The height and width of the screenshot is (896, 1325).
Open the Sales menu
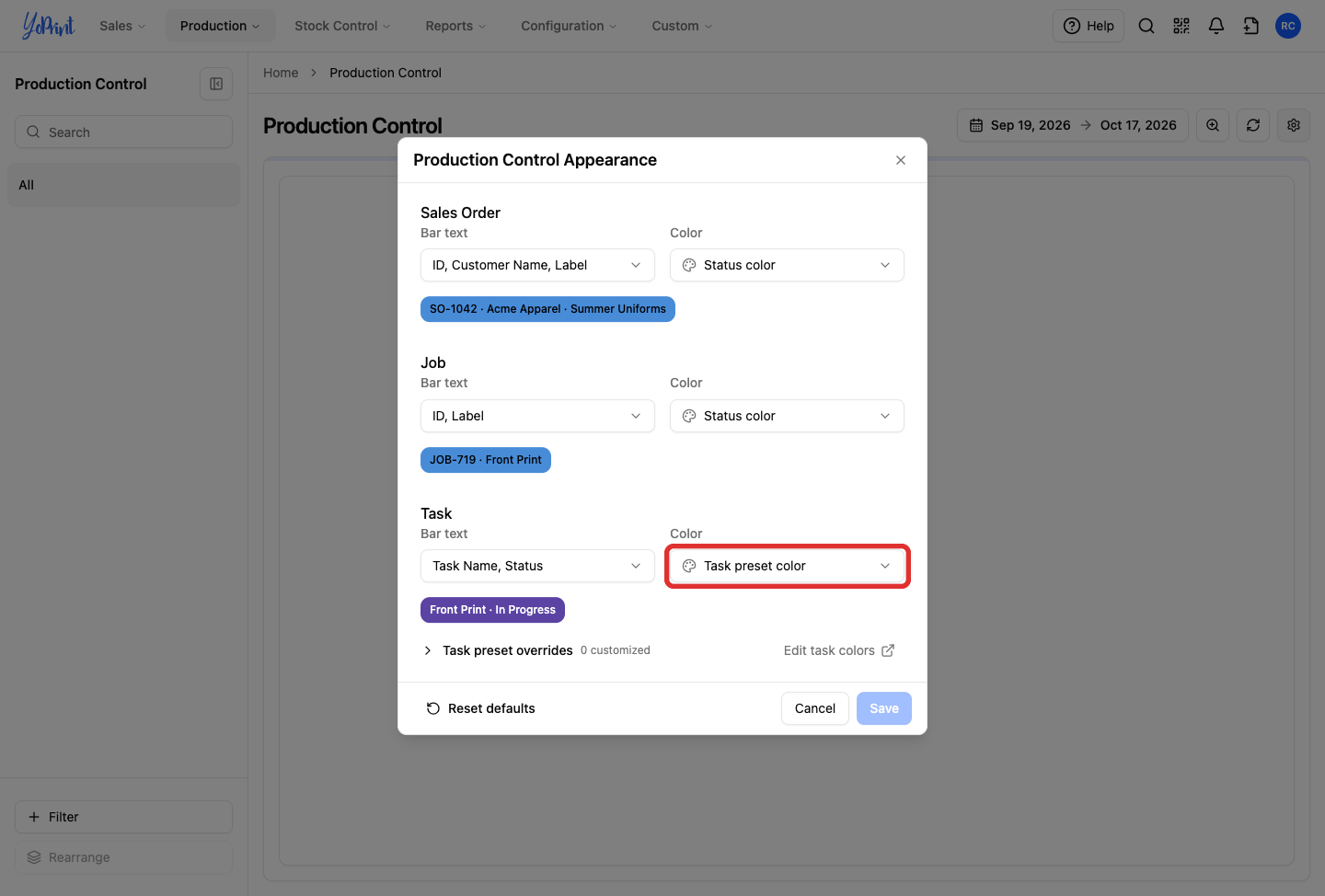point(122,26)
